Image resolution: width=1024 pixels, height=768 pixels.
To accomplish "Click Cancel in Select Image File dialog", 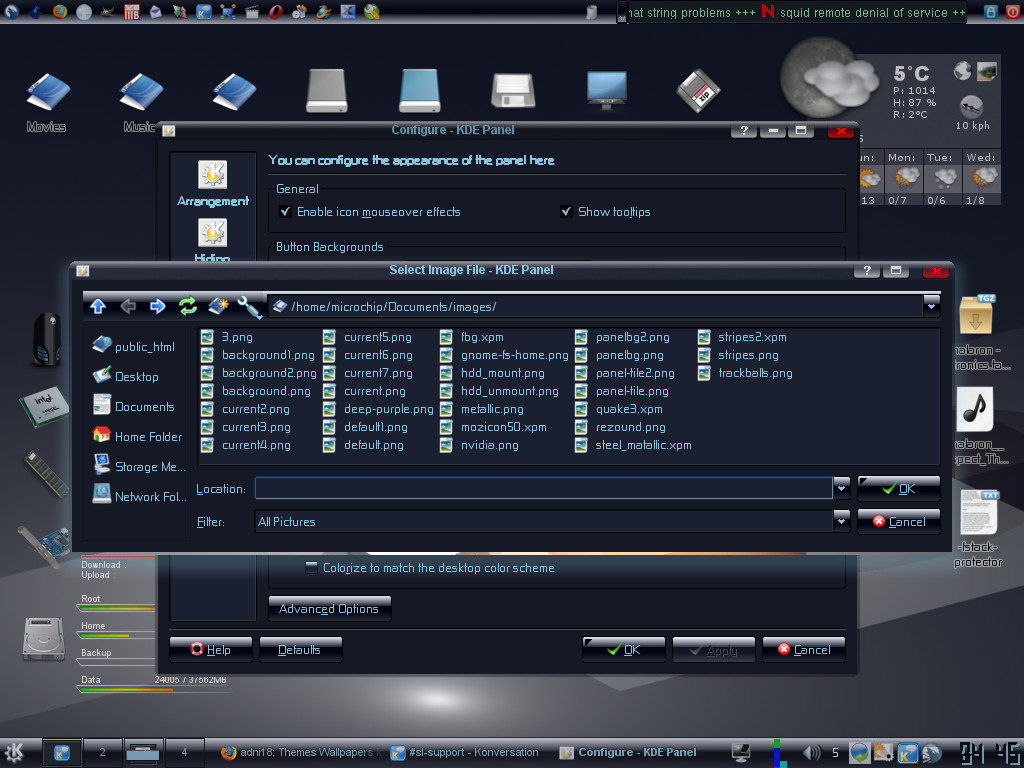I will pos(899,521).
